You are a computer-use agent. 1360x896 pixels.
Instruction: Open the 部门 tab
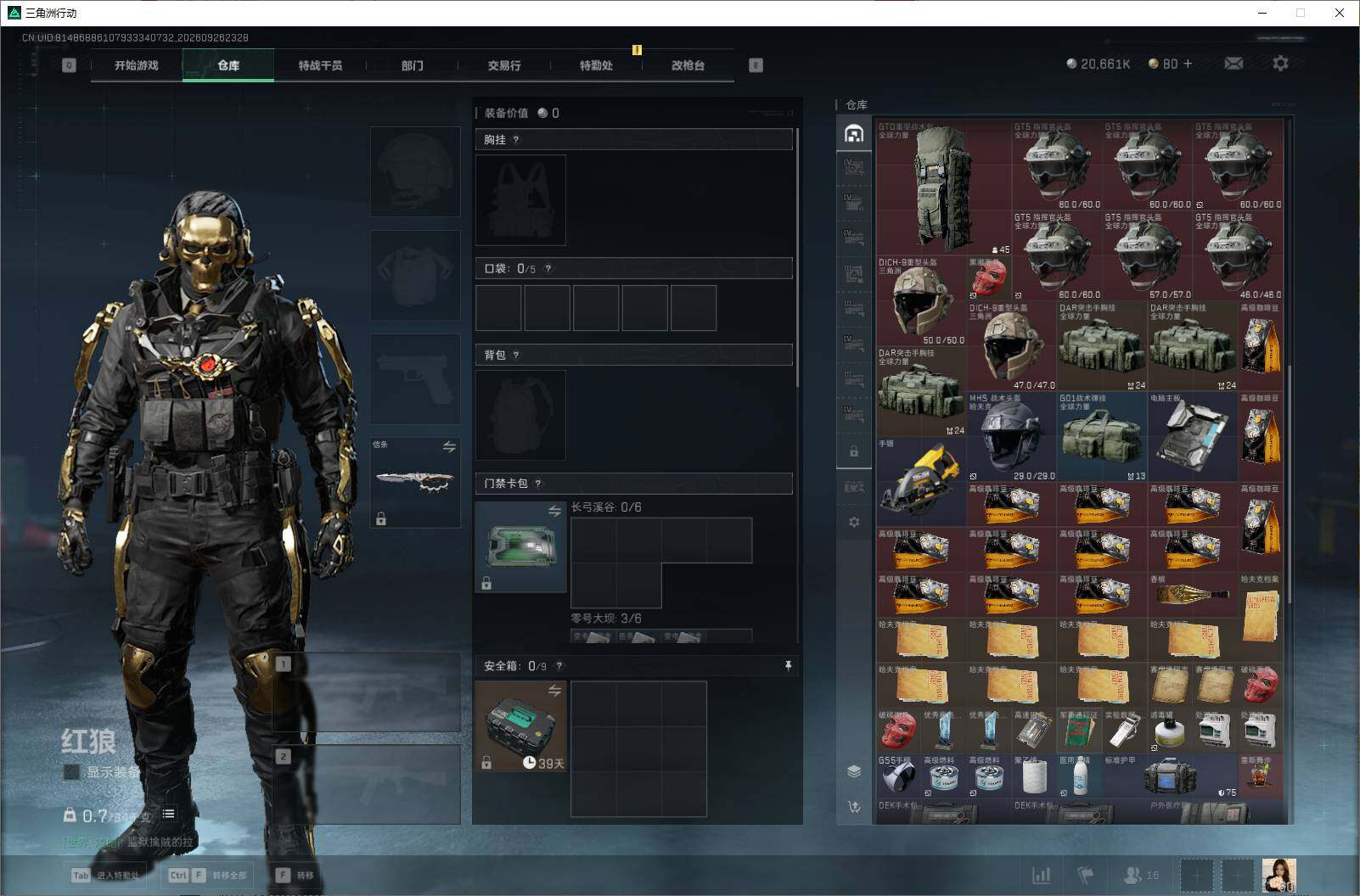[413, 65]
